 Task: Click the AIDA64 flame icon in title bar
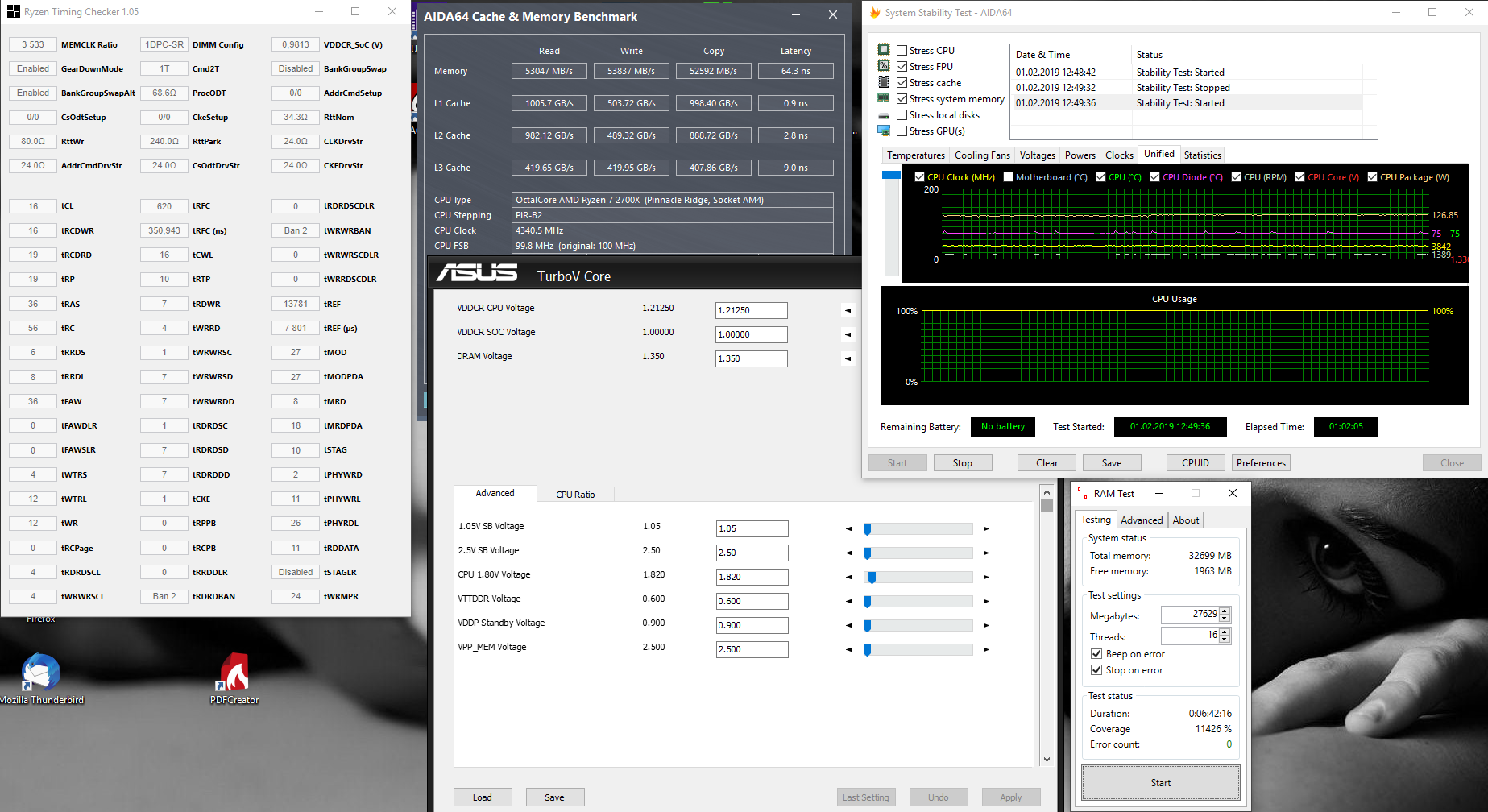pyautogui.click(x=875, y=12)
